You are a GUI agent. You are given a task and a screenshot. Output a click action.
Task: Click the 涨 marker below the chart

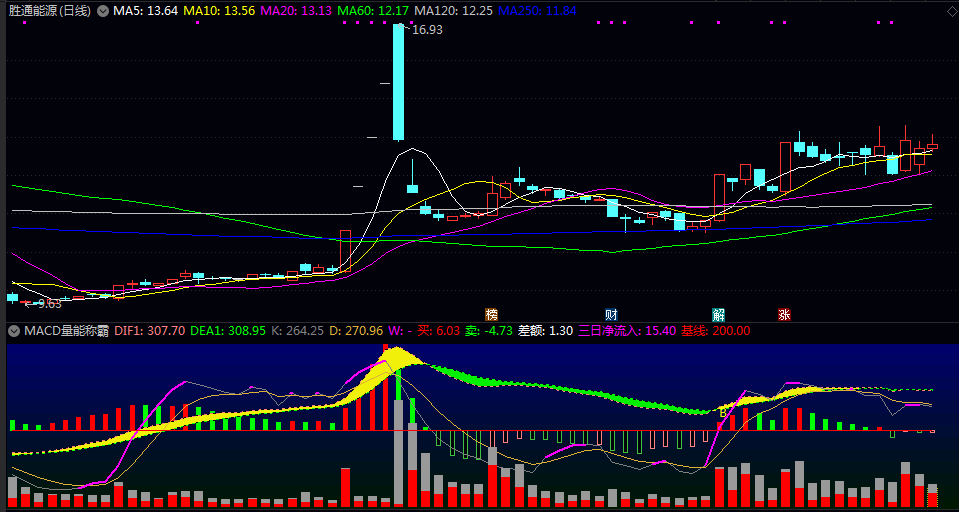coord(784,315)
